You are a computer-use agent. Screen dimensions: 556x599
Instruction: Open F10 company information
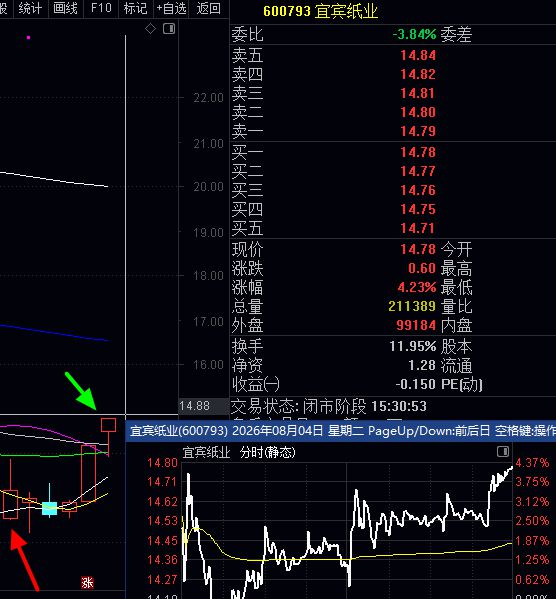pyautogui.click(x=101, y=8)
